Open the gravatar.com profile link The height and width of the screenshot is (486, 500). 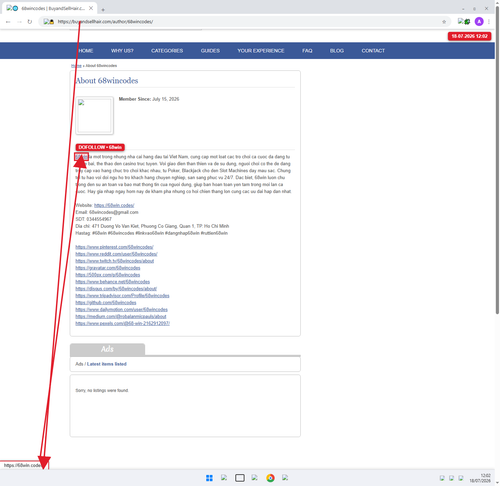[108, 268]
